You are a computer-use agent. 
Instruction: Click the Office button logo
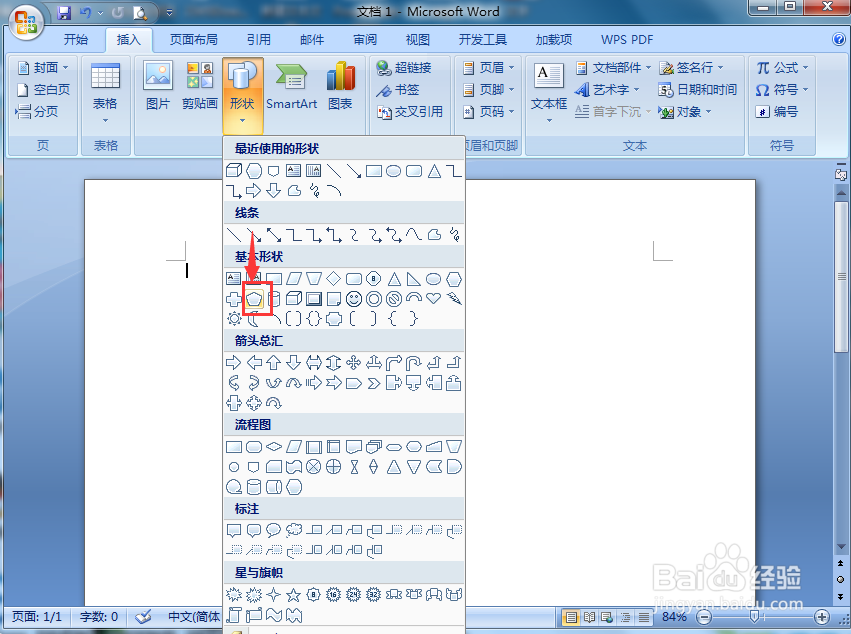pyautogui.click(x=26, y=22)
